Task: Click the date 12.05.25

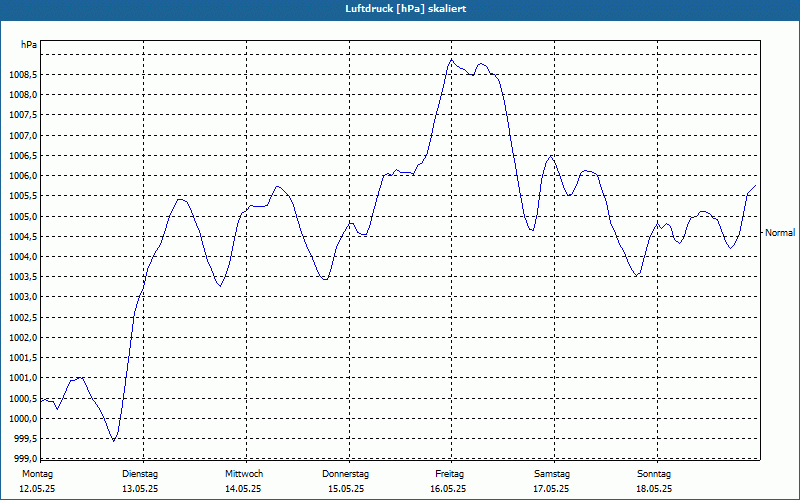Action: (37, 489)
